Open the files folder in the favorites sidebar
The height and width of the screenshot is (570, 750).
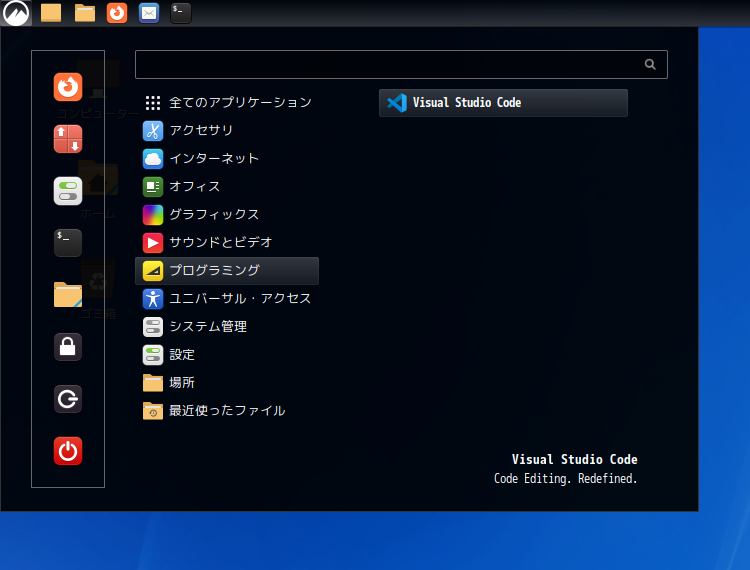[x=68, y=295]
